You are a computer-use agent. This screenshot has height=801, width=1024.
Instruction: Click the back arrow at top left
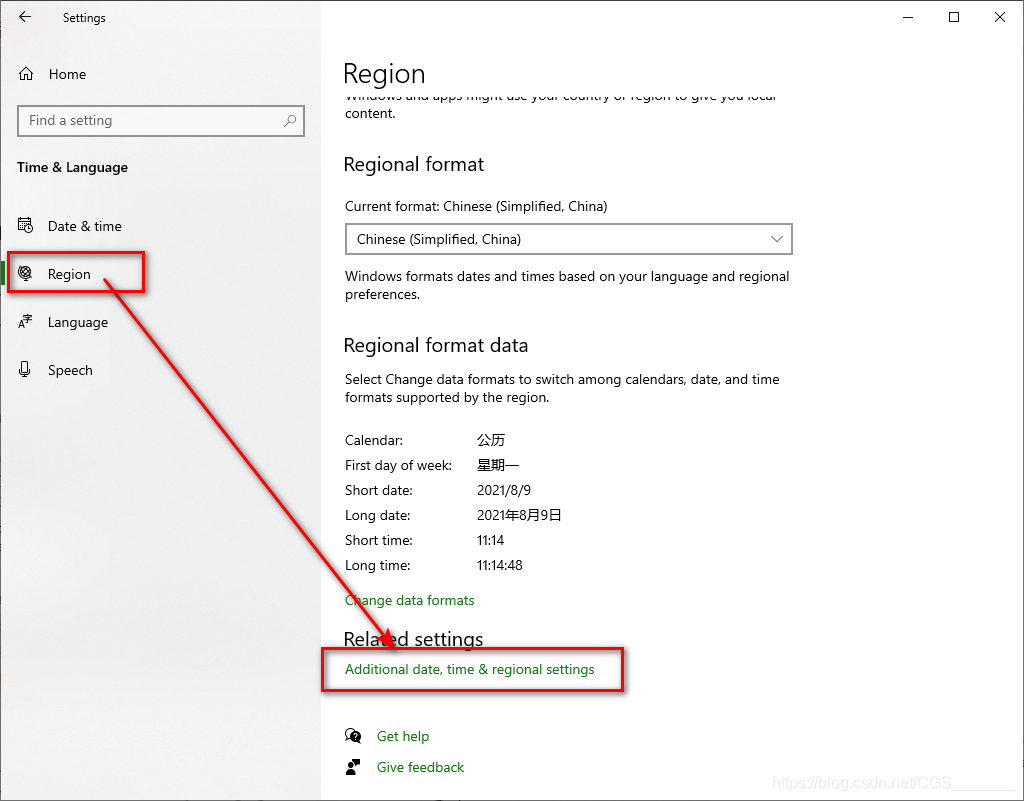[24, 17]
